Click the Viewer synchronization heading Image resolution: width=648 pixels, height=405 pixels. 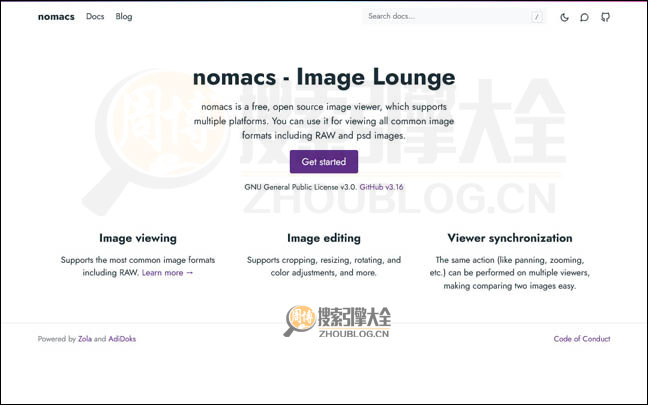(510, 238)
